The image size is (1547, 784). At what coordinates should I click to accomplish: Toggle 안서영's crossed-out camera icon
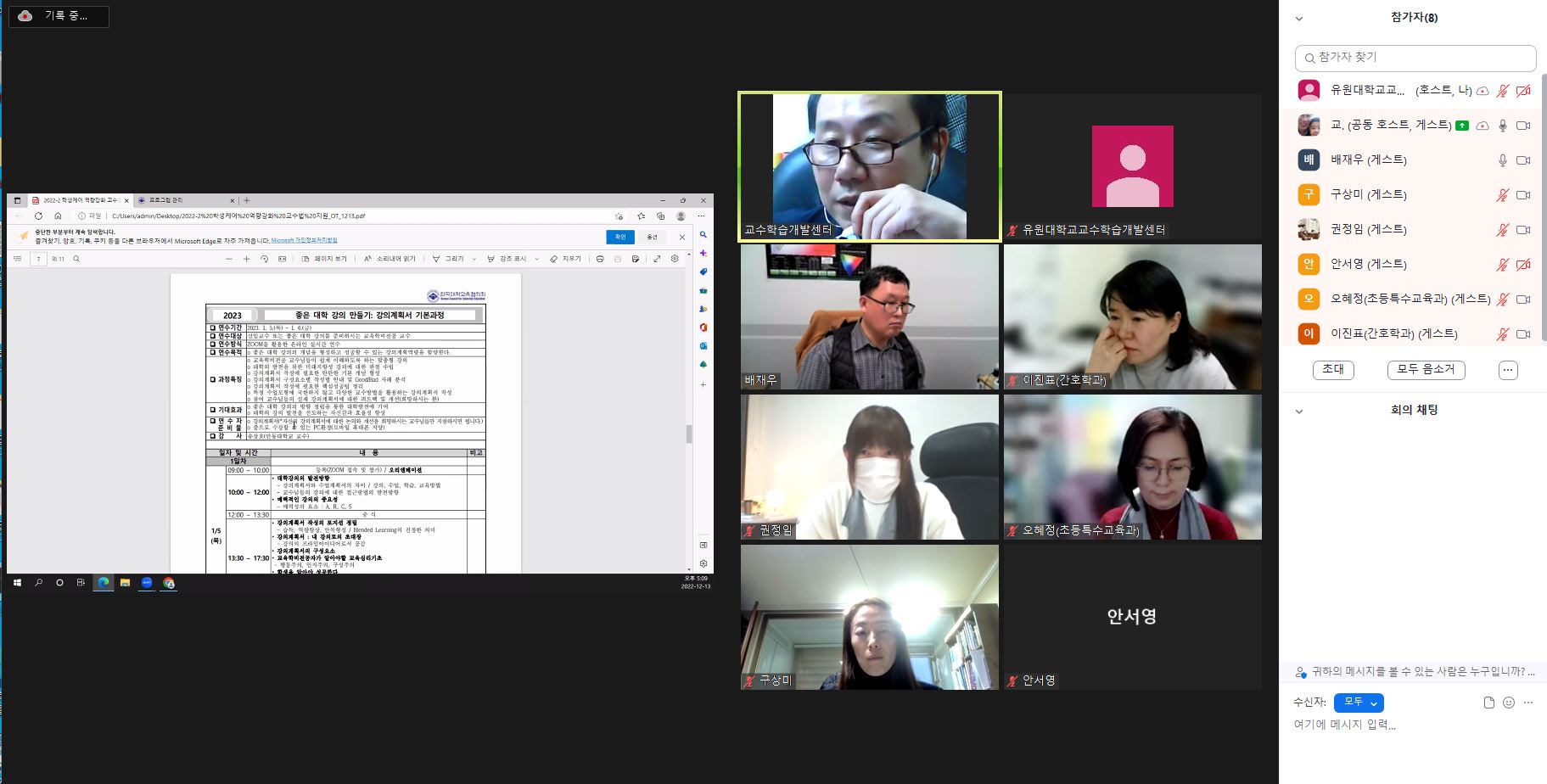[x=1523, y=265]
